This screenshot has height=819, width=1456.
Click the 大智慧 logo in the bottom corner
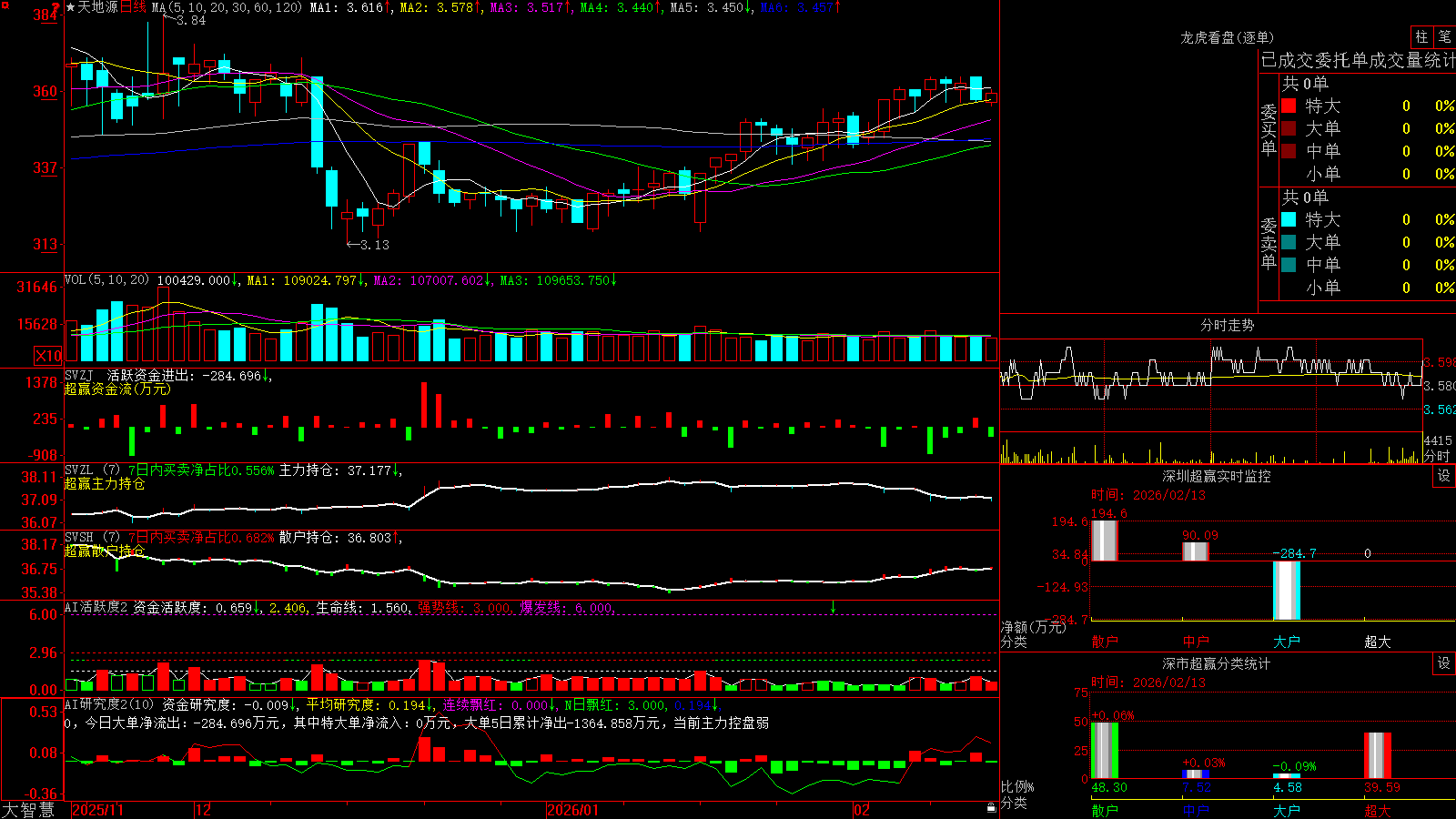(x=28, y=810)
